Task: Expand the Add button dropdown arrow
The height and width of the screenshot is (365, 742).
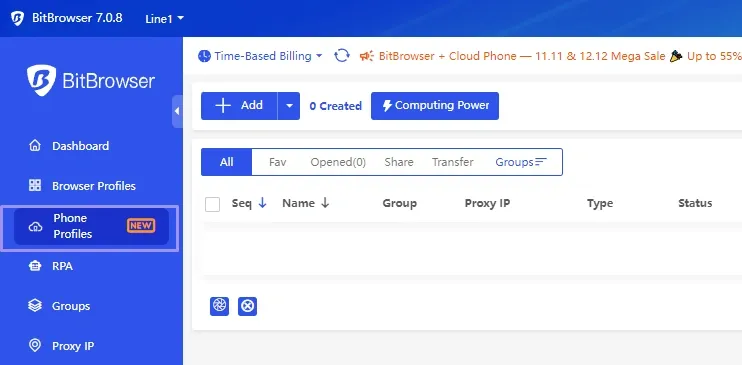Action: (x=289, y=106)
